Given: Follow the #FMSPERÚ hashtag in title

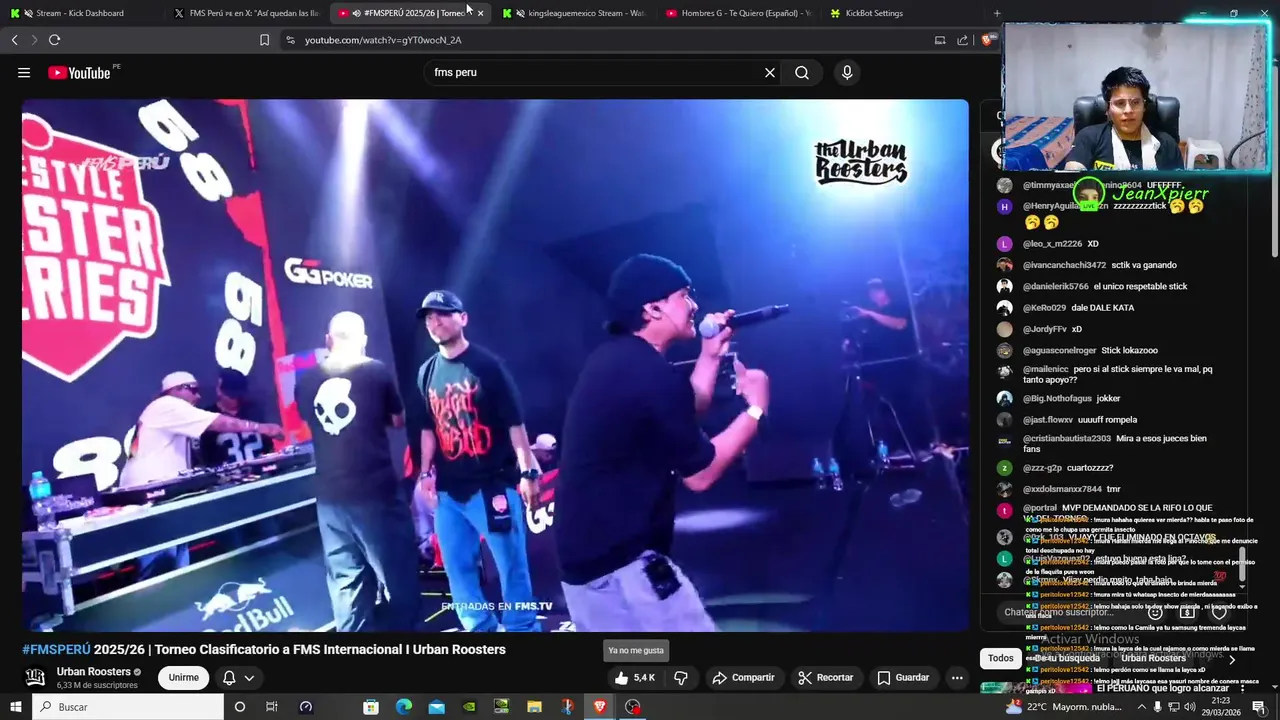Looking at the screenshot, I should point(56,650).
